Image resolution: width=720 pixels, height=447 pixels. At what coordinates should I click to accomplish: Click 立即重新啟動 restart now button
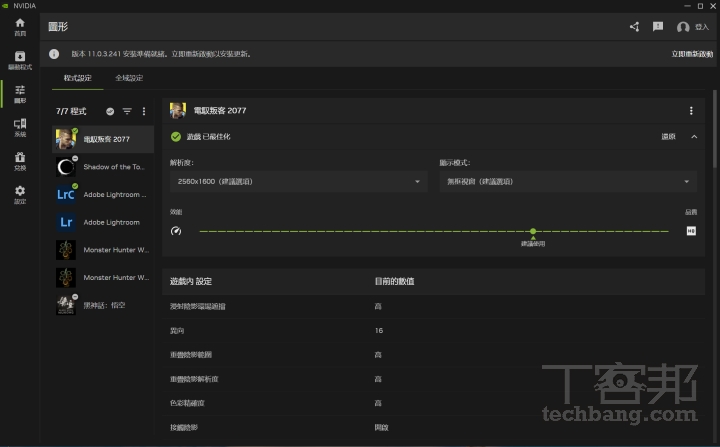pyautogui.click(x=692, y=54)
